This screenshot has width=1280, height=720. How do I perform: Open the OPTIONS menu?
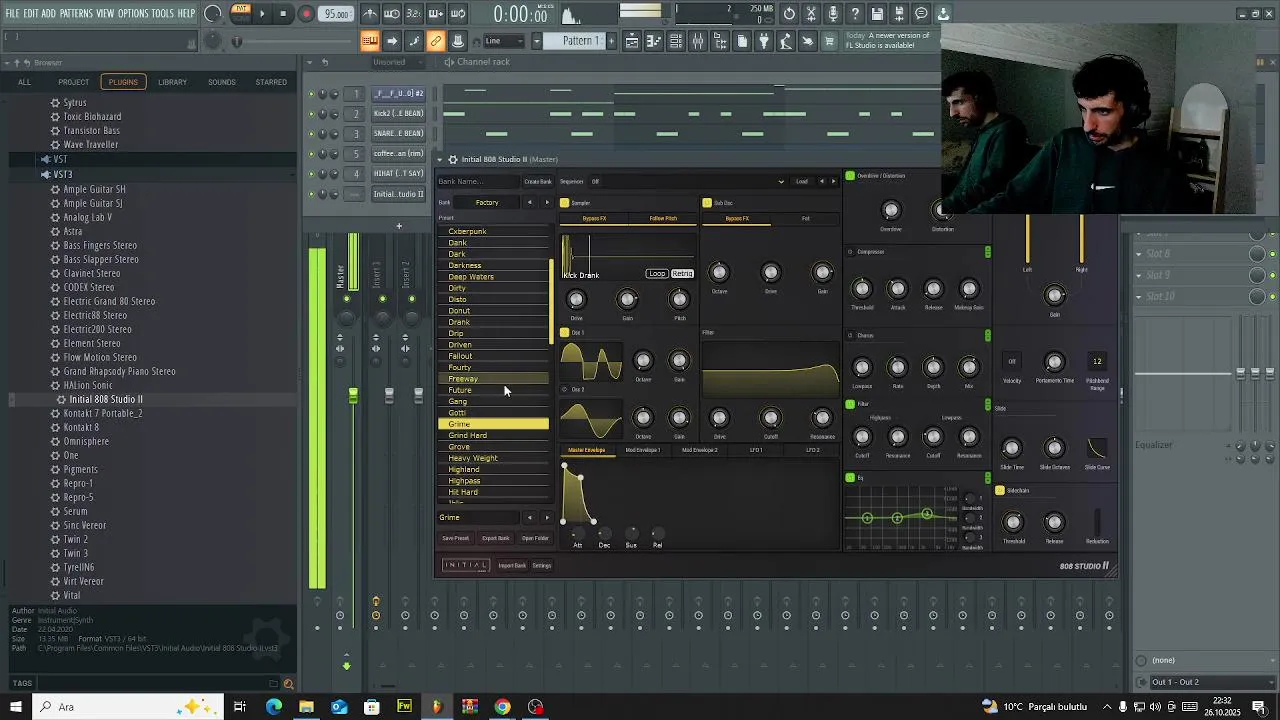point(133,13)
